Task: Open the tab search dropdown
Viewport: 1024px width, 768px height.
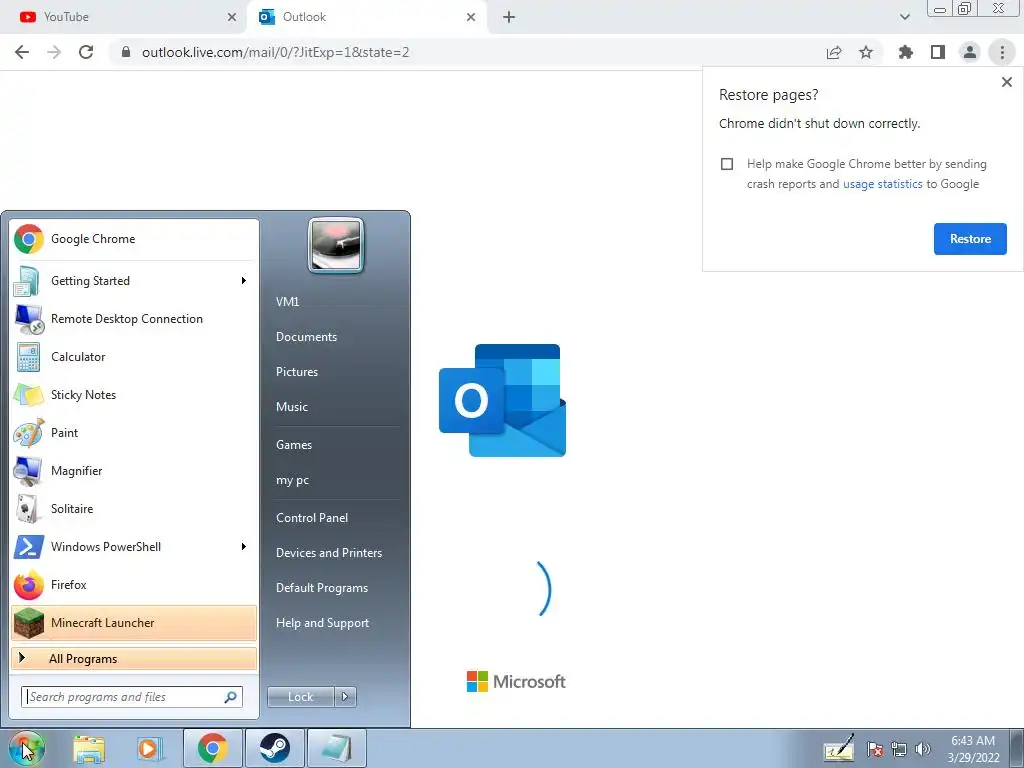Action: [x=904, y=17]
